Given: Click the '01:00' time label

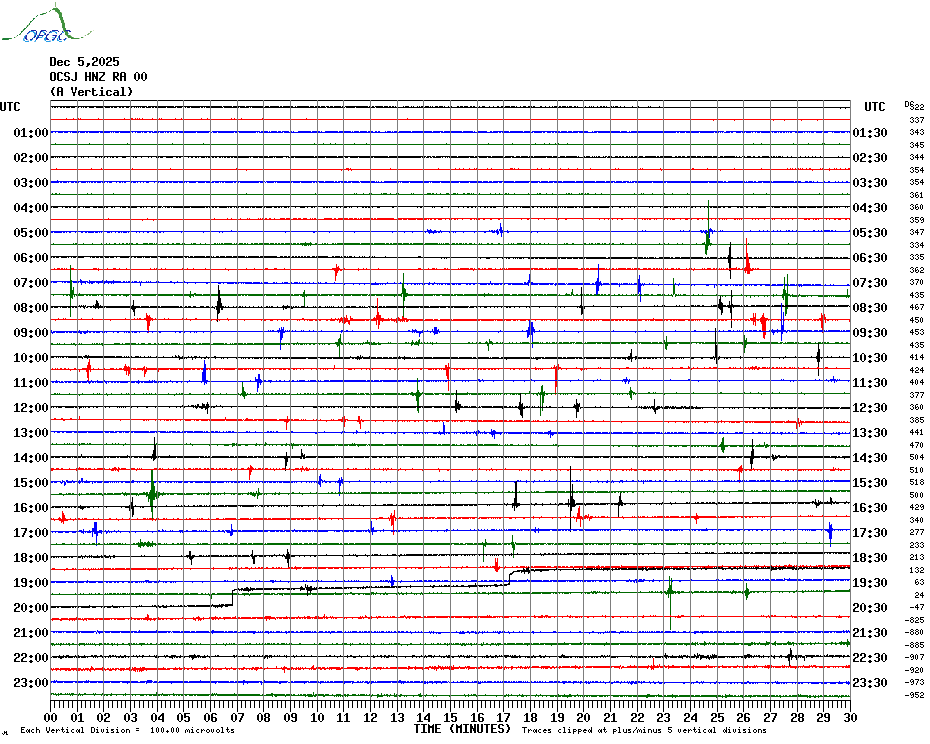Looking at the screenshot, I should (x=31, y=132).
